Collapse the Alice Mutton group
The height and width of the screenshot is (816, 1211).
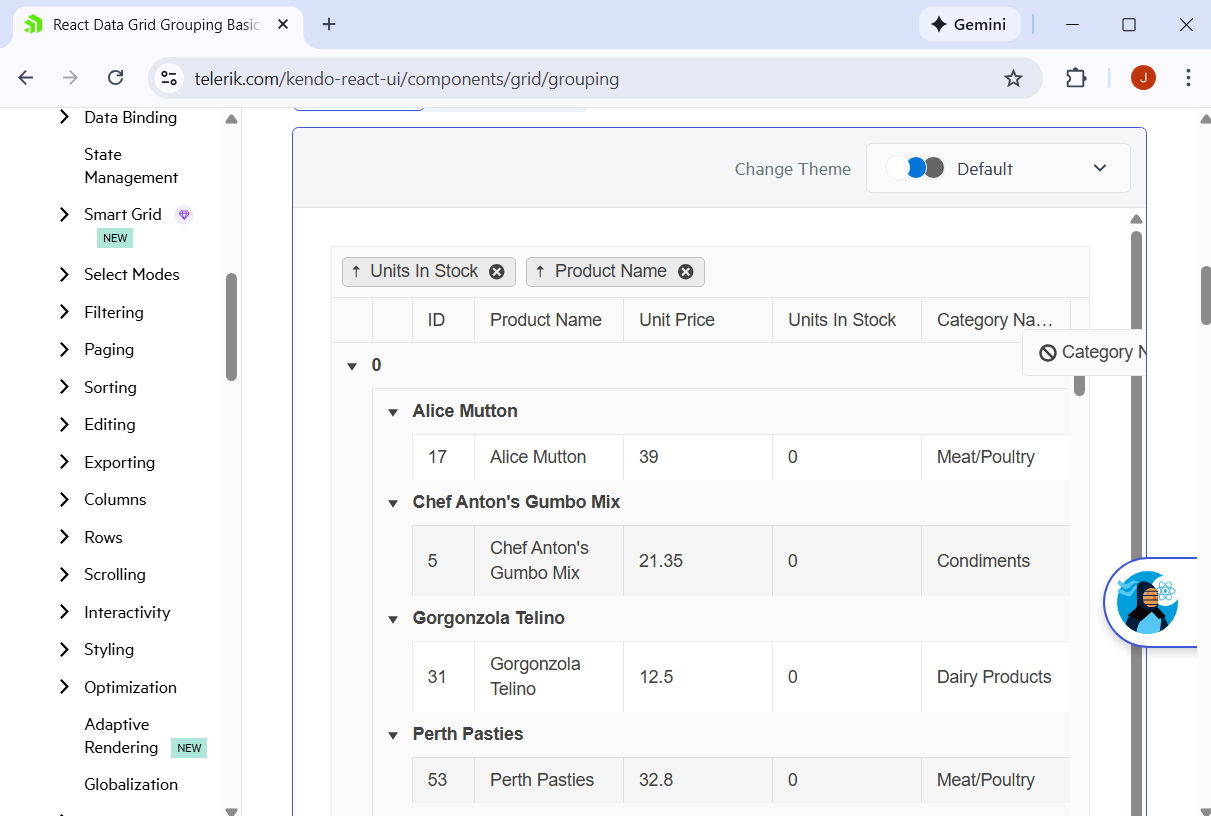(x=393, y=412)
